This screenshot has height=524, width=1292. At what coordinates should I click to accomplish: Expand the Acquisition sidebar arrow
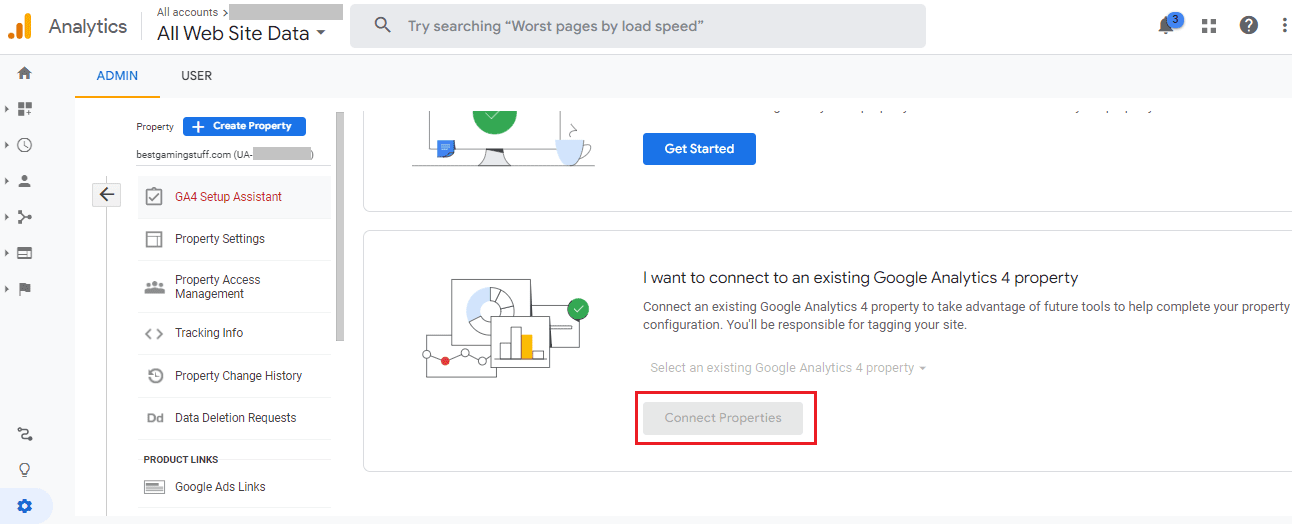(x=7, y=217)
